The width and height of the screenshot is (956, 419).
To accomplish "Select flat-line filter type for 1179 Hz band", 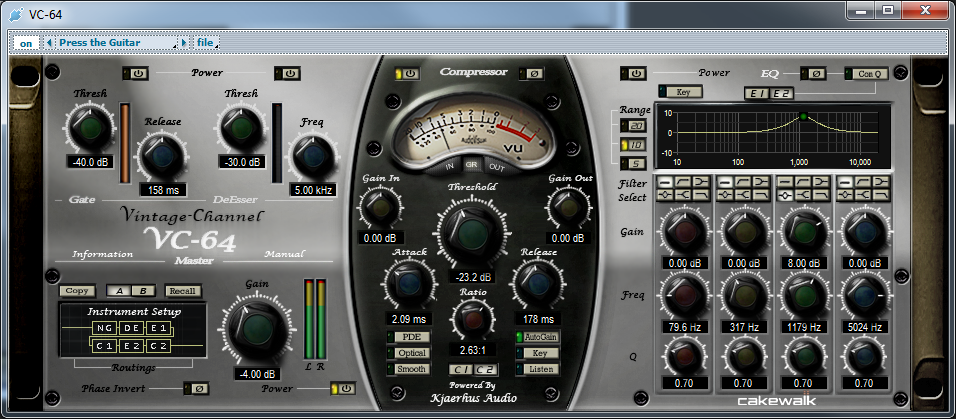I will (785, 182).
